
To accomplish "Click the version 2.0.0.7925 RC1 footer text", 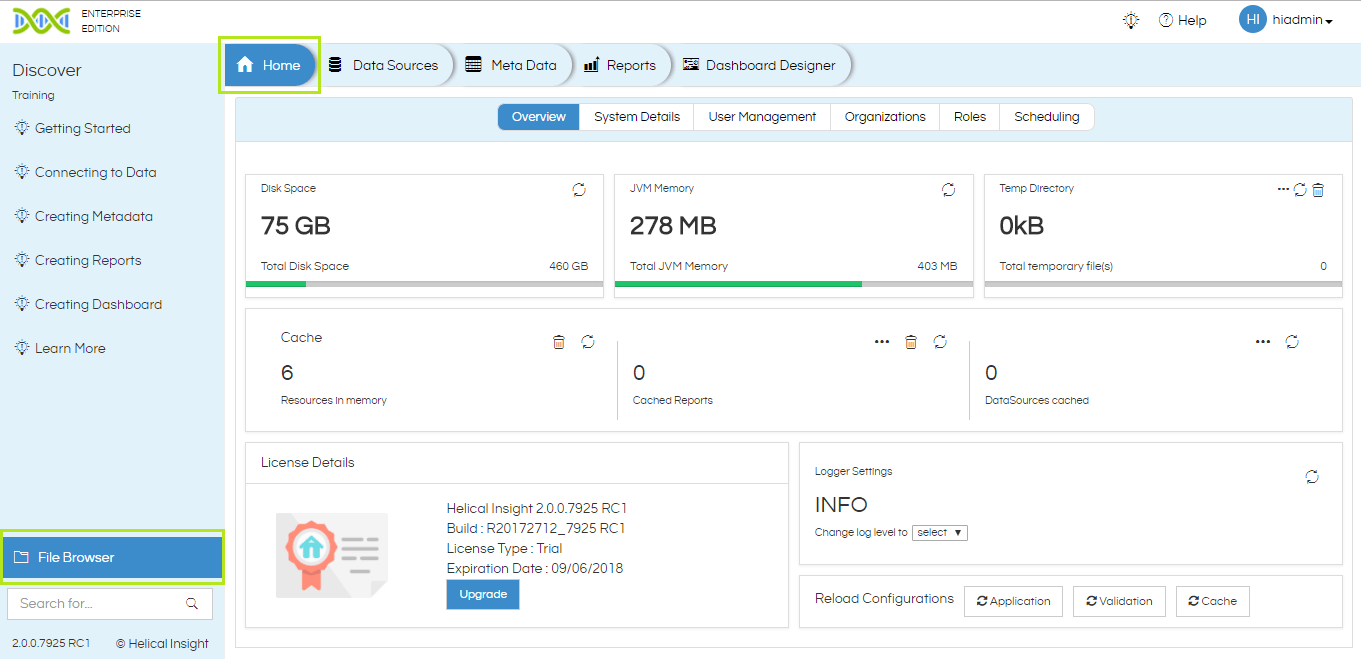I will click(51, 643).
